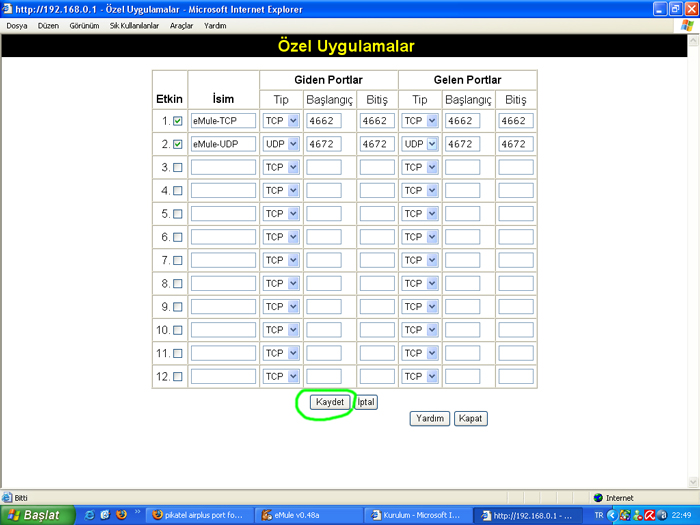
Task: Click row 3 empty name field
Action: pos(223,167)
